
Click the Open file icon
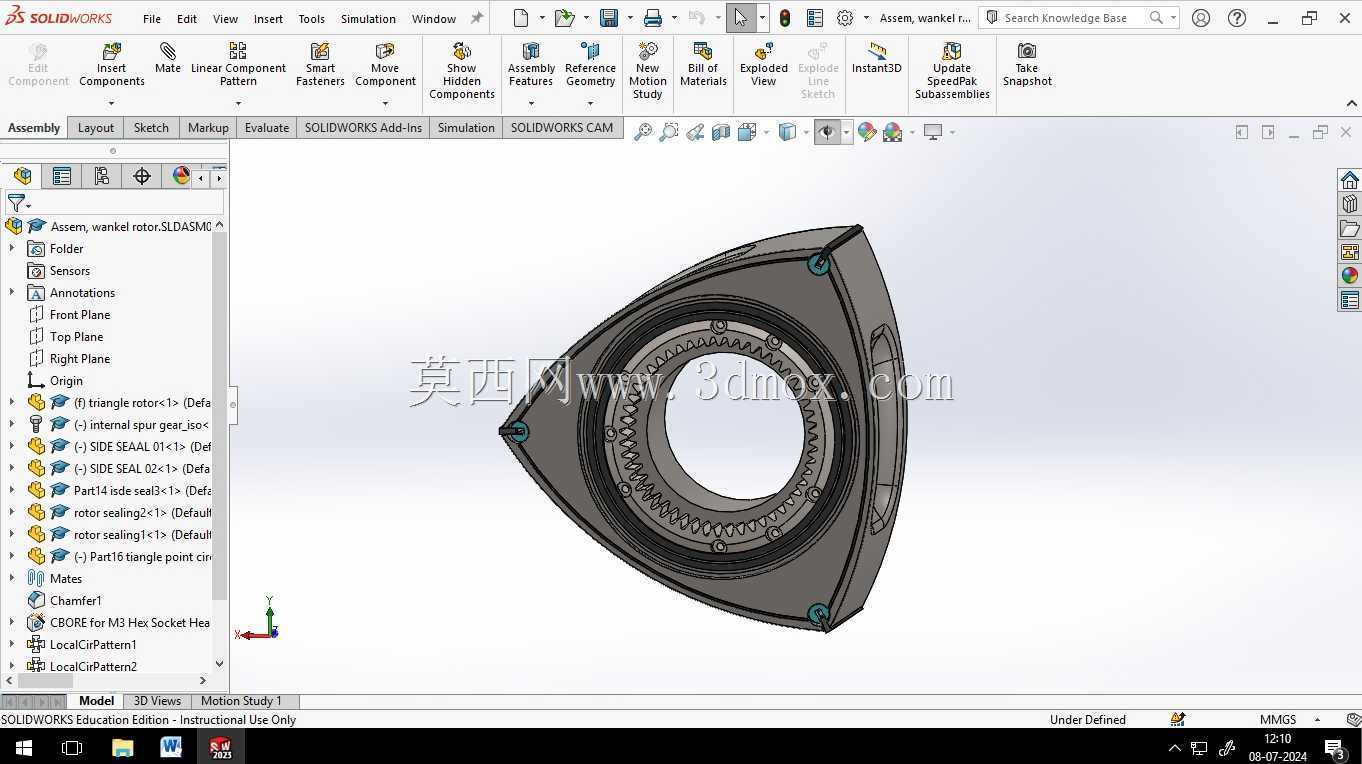(564, 18)
